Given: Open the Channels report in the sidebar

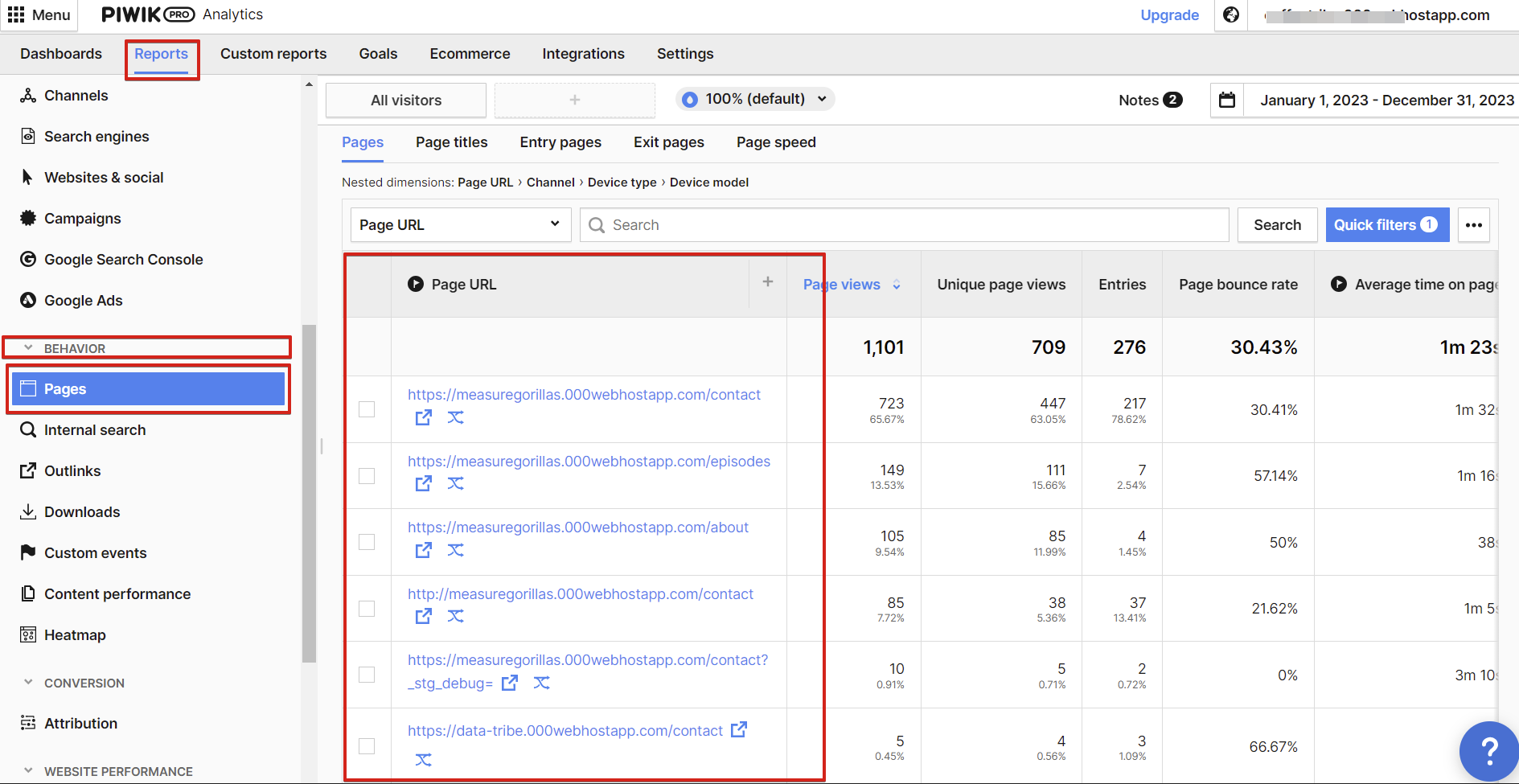Looking at the screenshot, I should coord(76,95).
